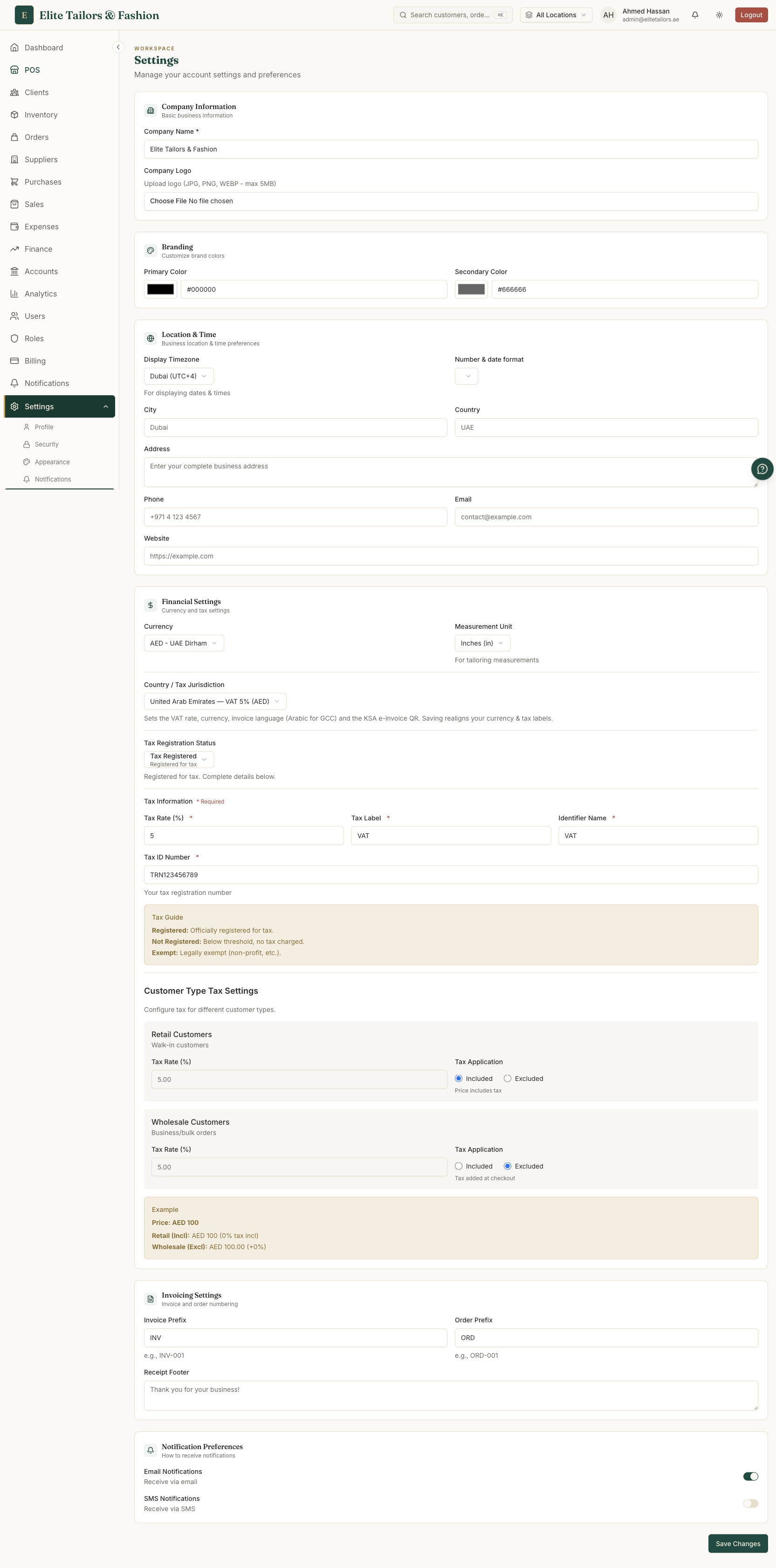Click the Users icon in sidebar

(14, 316)
